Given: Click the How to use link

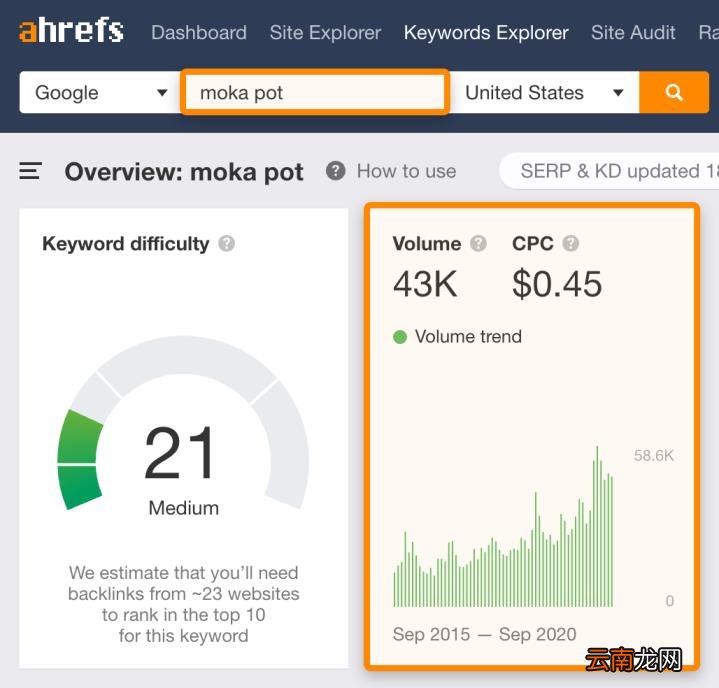Looking at the screenshot, I should [407, 171].
